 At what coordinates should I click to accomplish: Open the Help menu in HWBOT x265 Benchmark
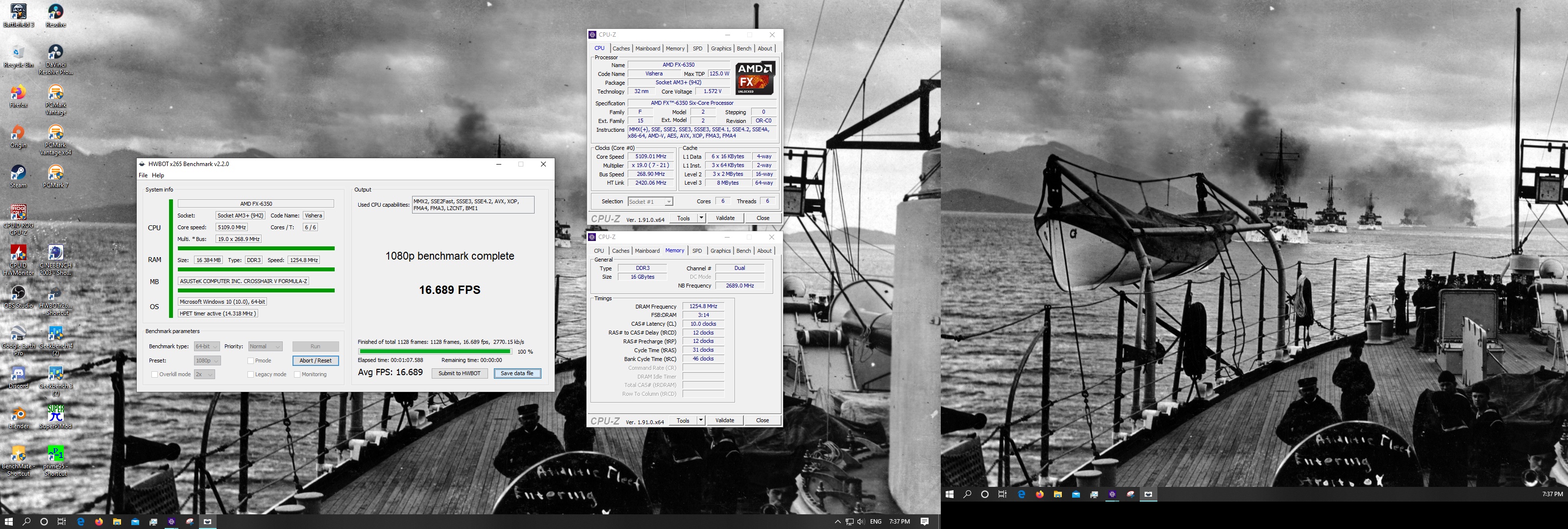158,175
